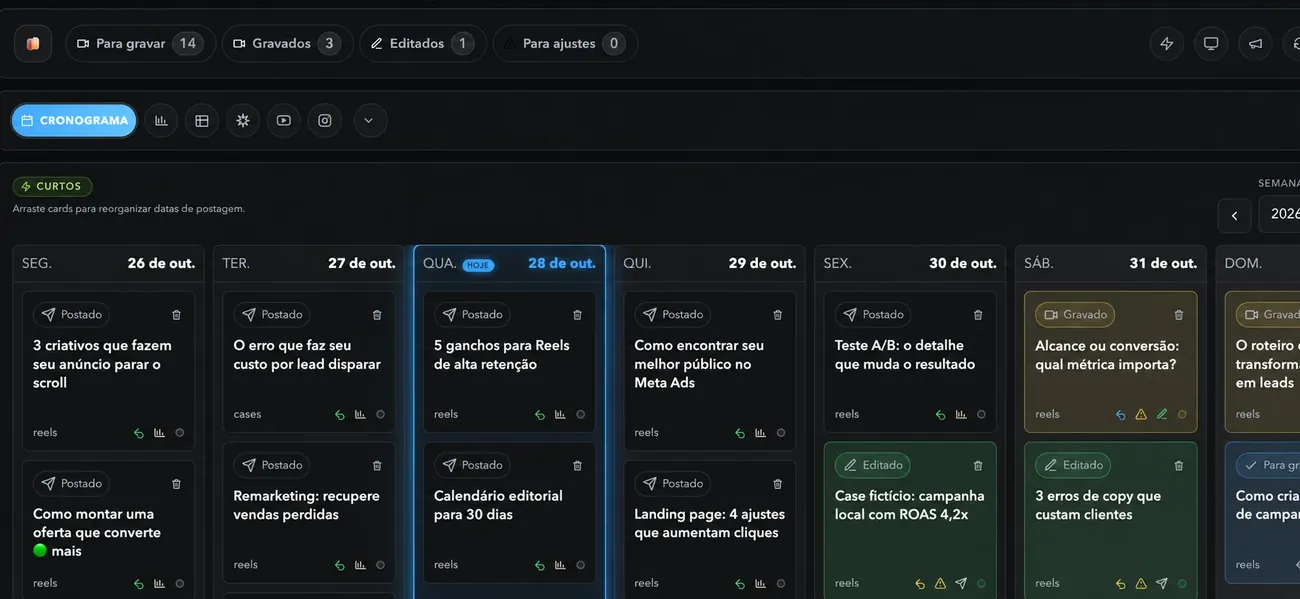Delete card '3 criativos que fazem'
The height and width of the screenshot is (599, 1300).
(x=177, y=315)
